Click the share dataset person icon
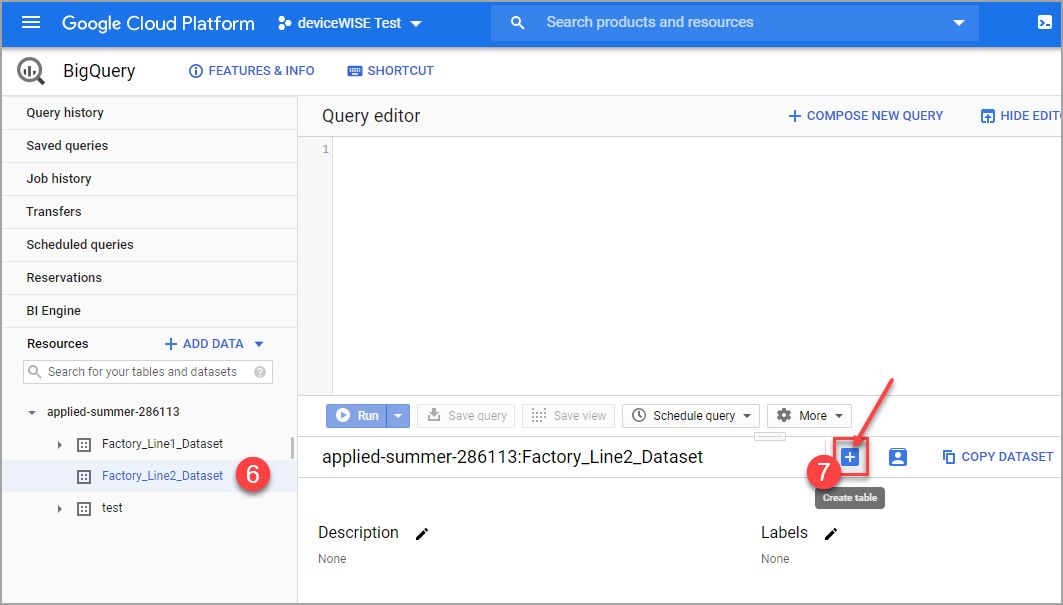Viewport: 1063px width, 605px height. click(x=898, y=457)
